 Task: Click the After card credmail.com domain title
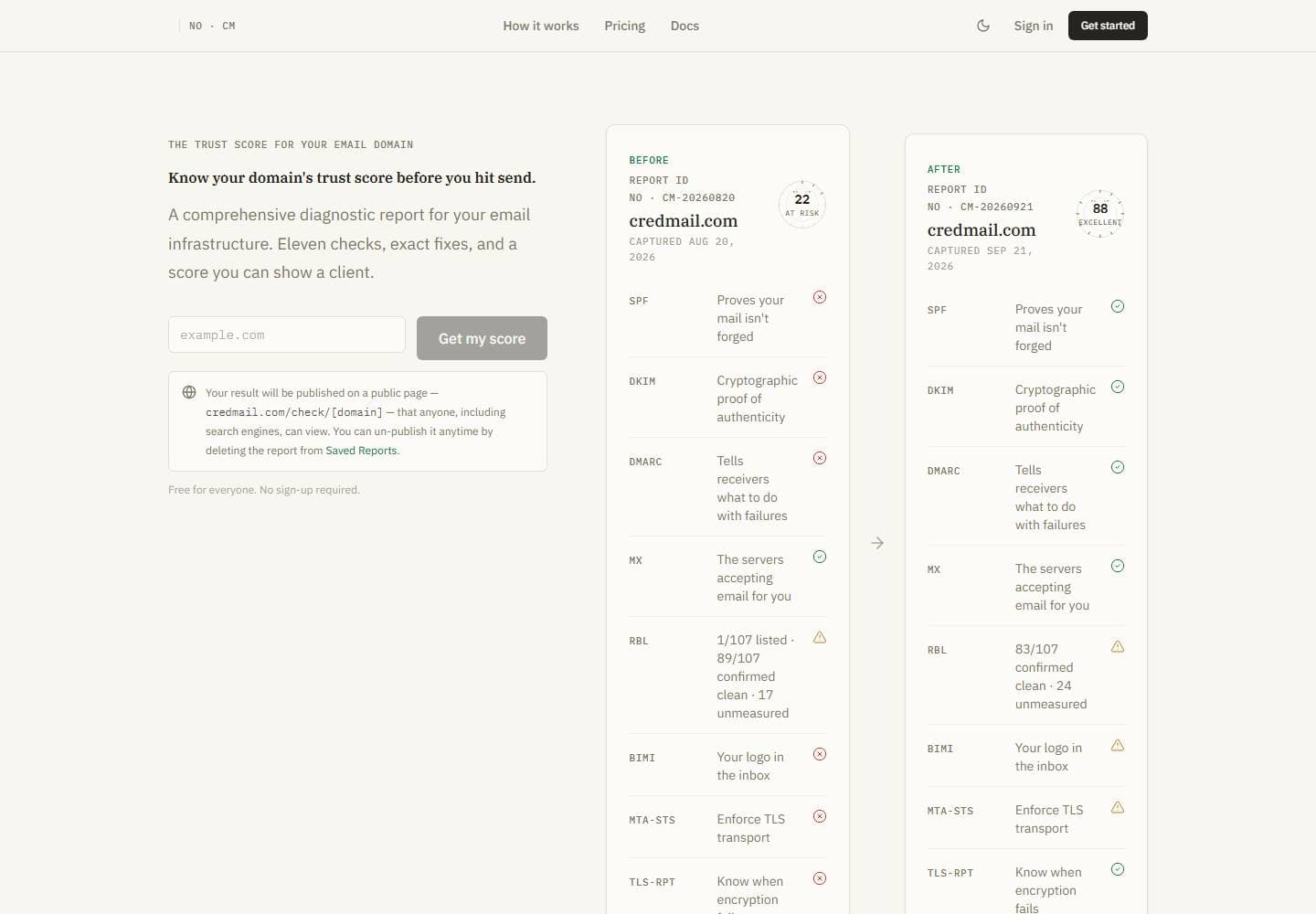coord(982,229)
